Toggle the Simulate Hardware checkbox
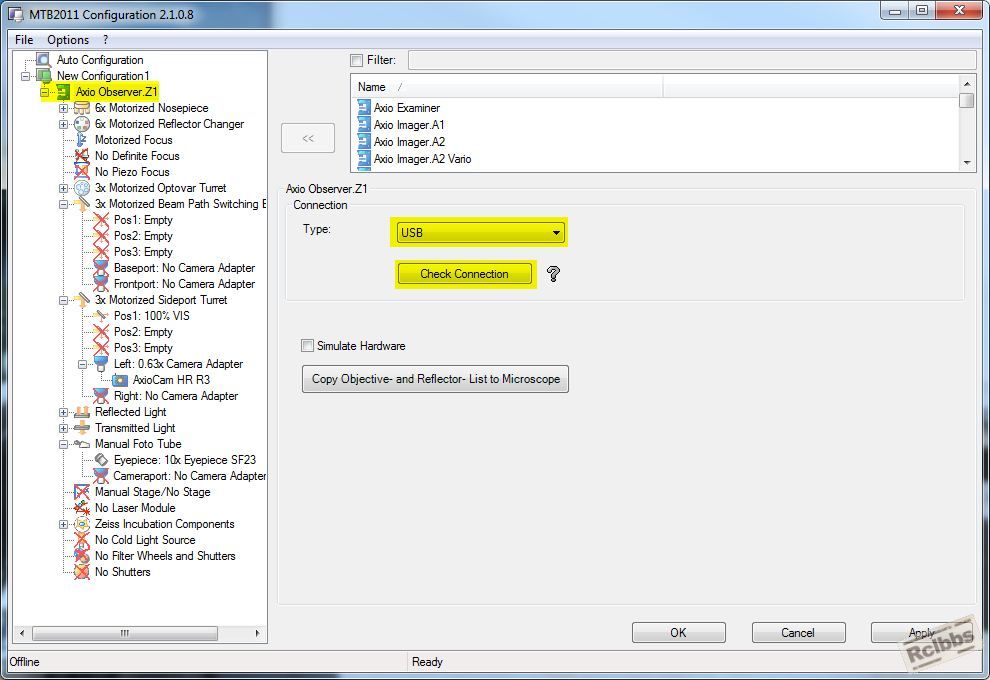This screenshot has height=680, width=990. (307, 345)
